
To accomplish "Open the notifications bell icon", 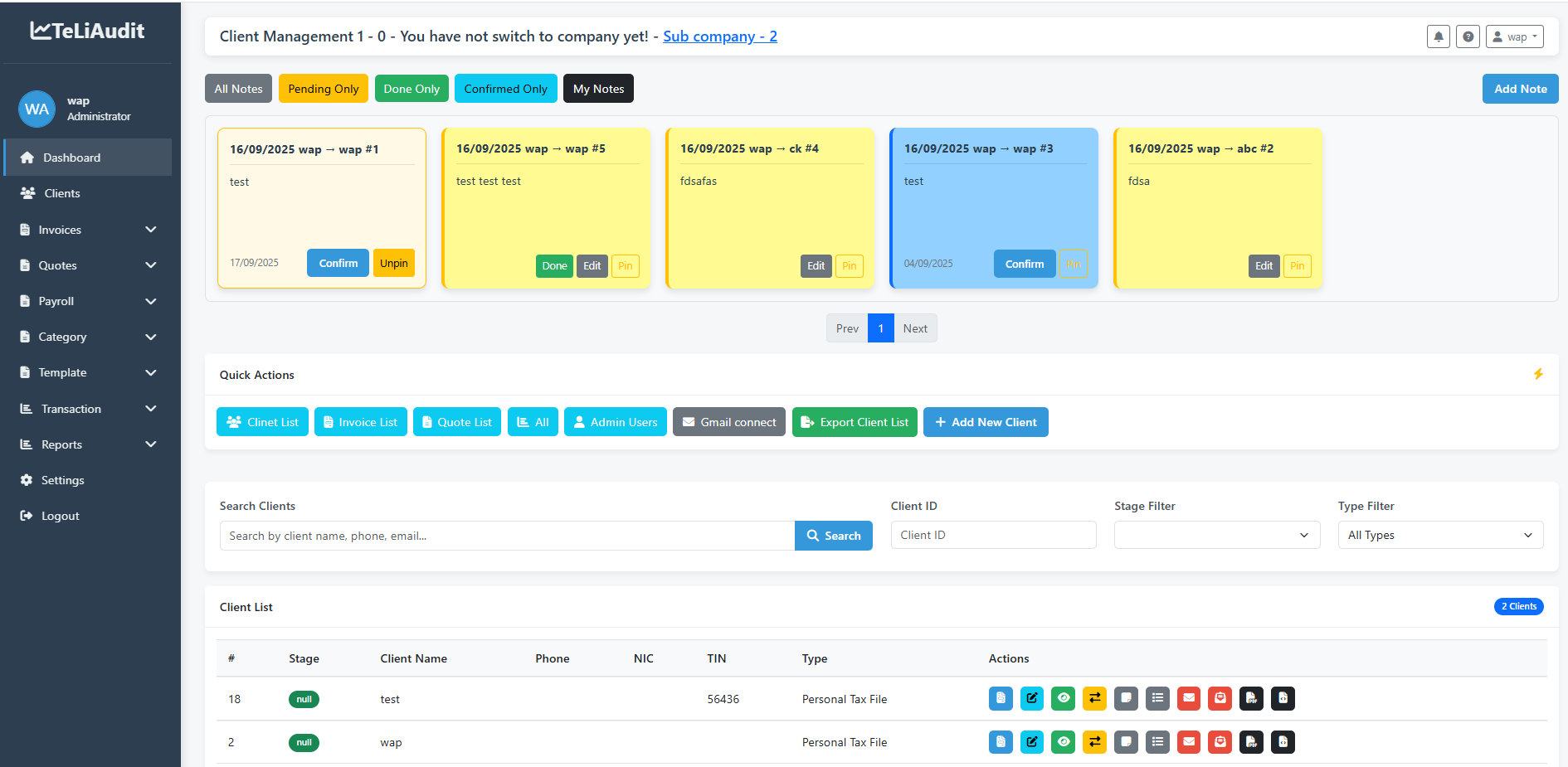I will coord(1438,36).
